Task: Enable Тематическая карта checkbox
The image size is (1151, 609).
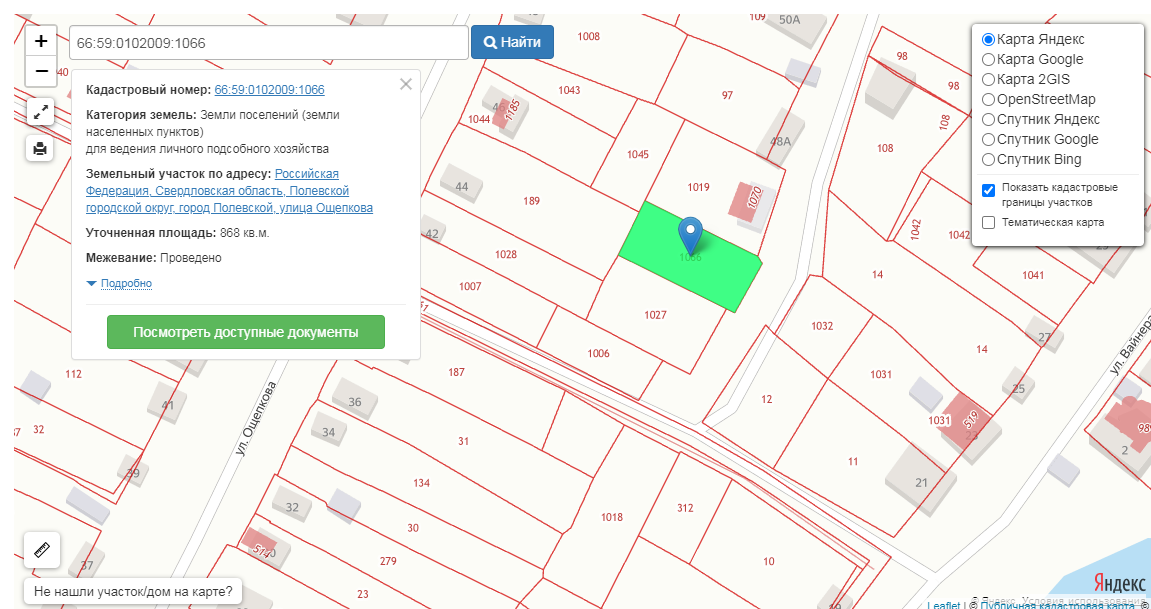Action: 989,222
